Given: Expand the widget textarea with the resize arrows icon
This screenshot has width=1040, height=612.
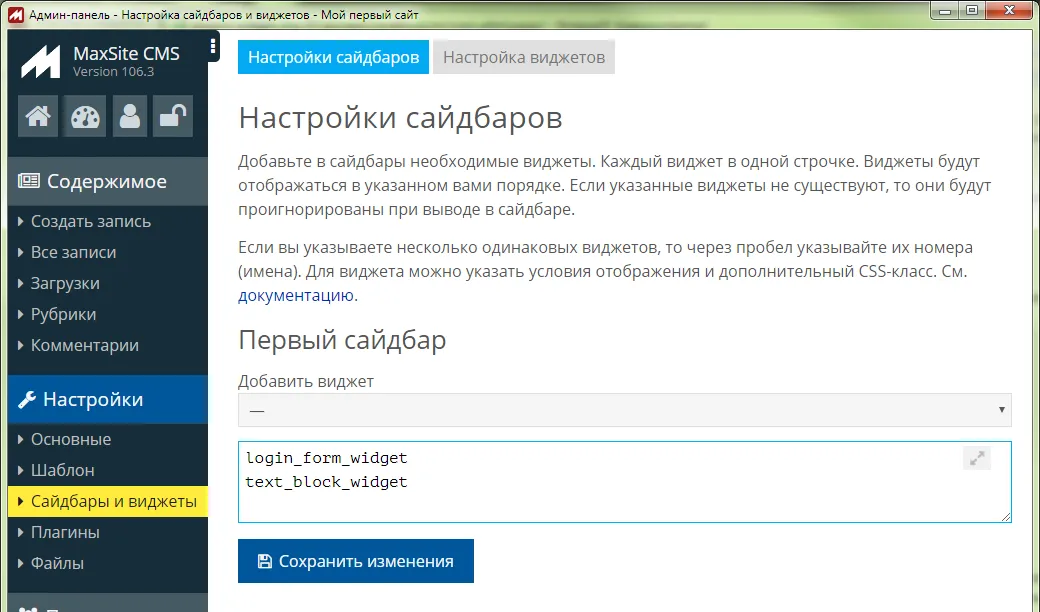Looking at the screenshot, I should (x=976, y=457).
